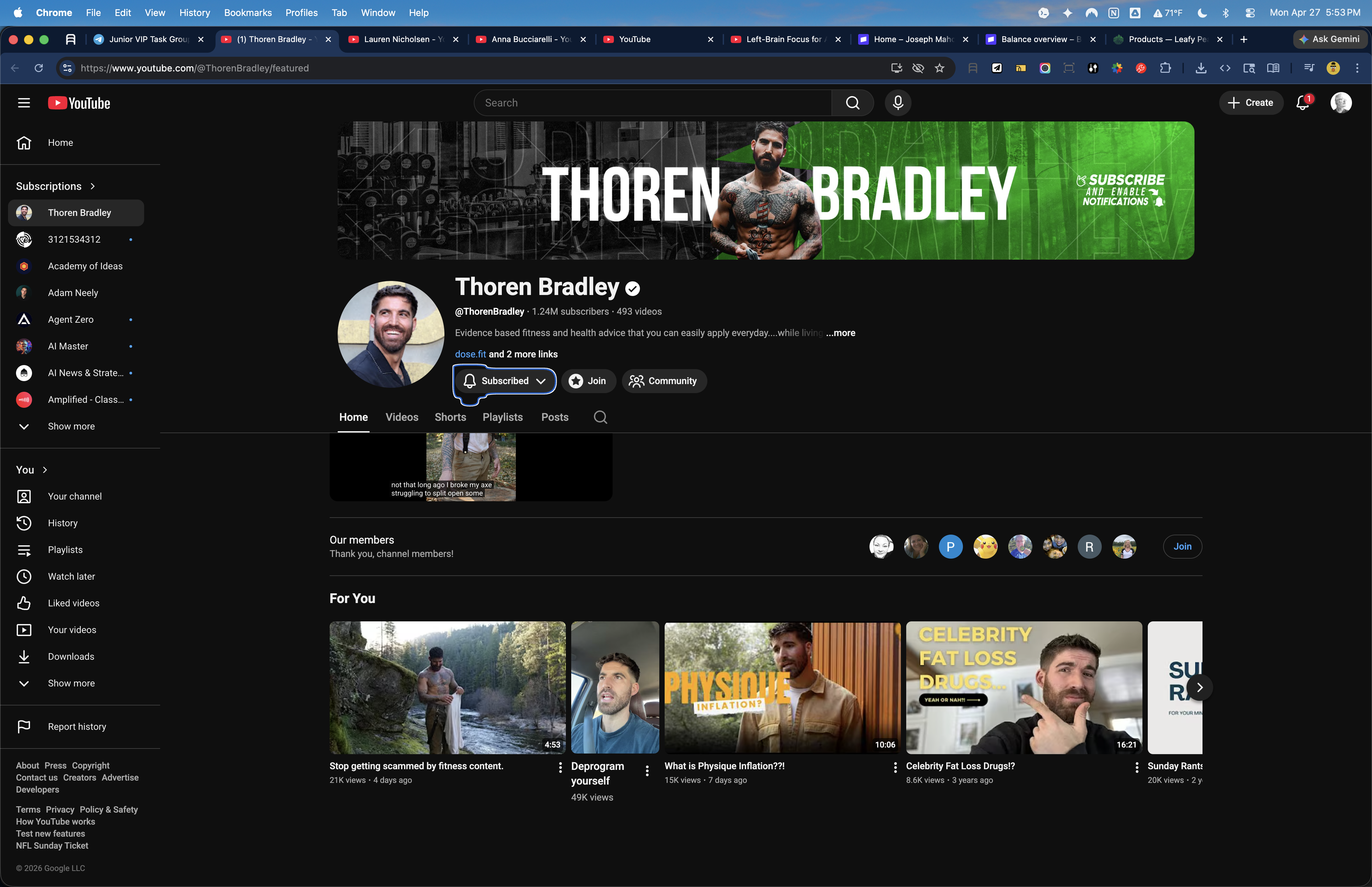Open Chrome downloads icon
This screenshot has width=1372, height=887.
[1200, 68]
